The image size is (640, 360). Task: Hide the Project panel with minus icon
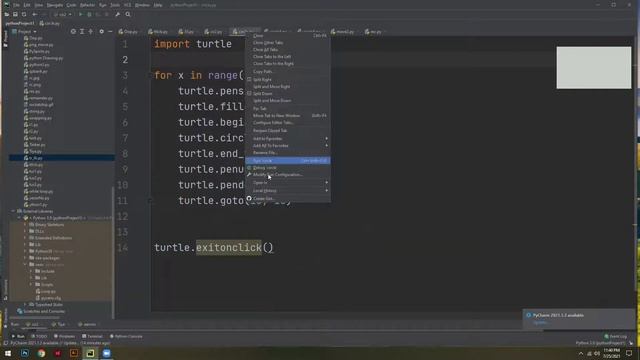[x=110, y=31]
